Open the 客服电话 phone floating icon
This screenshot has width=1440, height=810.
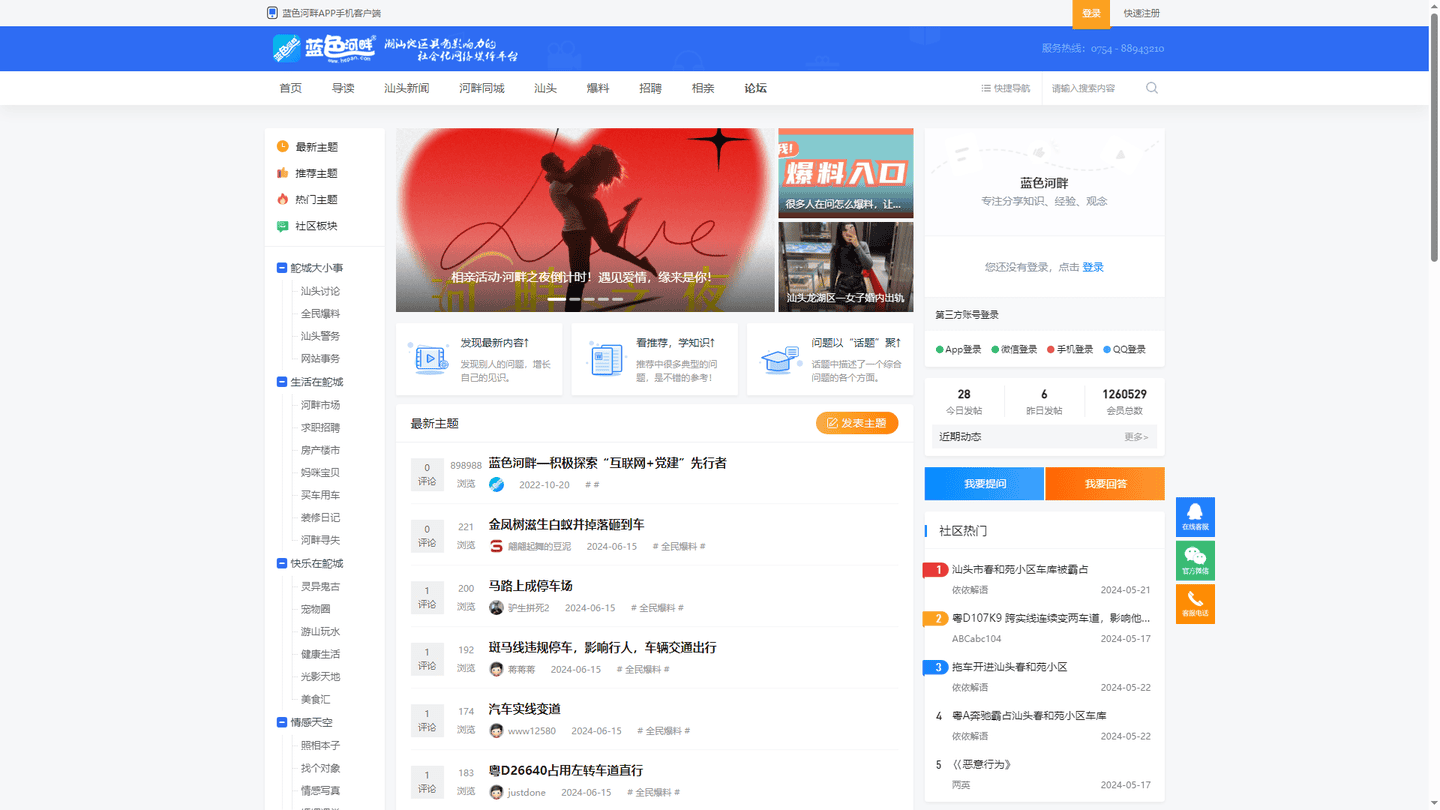[1195, 604]
